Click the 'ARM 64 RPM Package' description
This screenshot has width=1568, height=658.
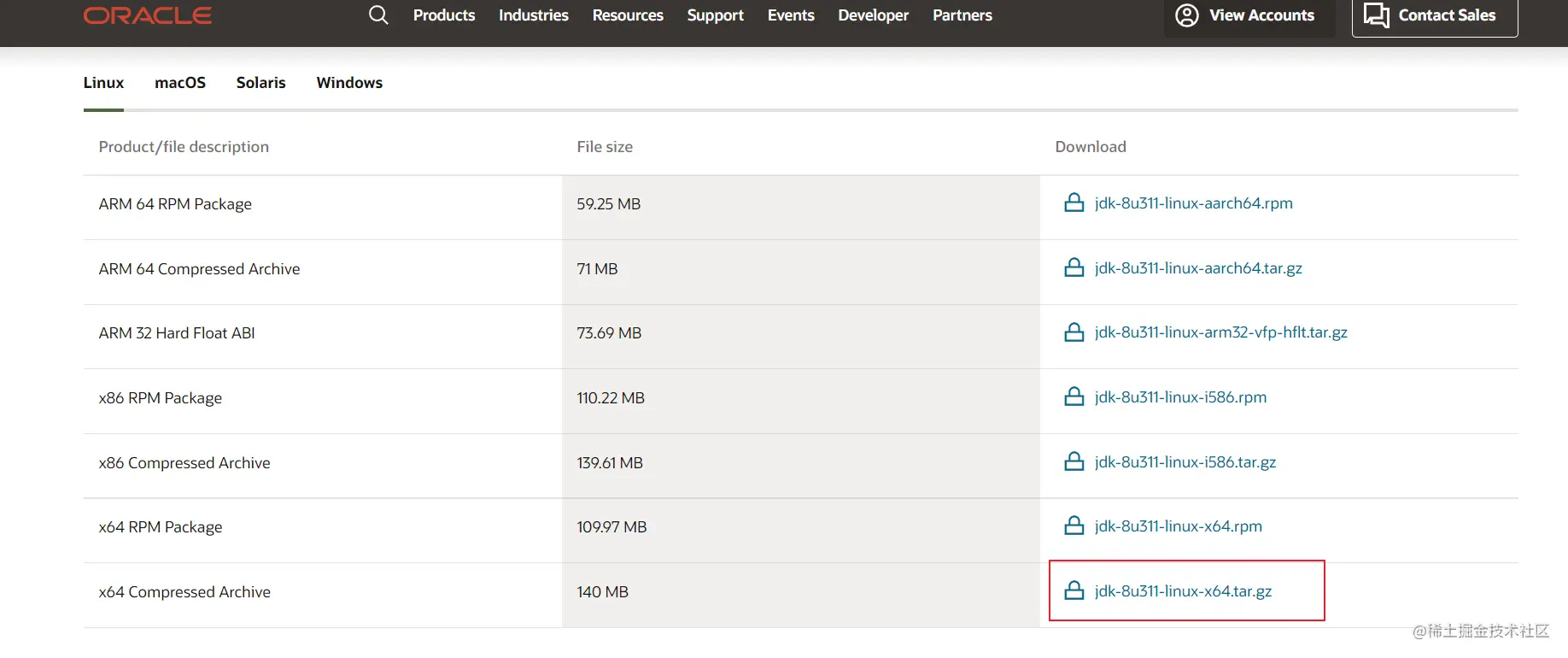[x=175, y=204]
